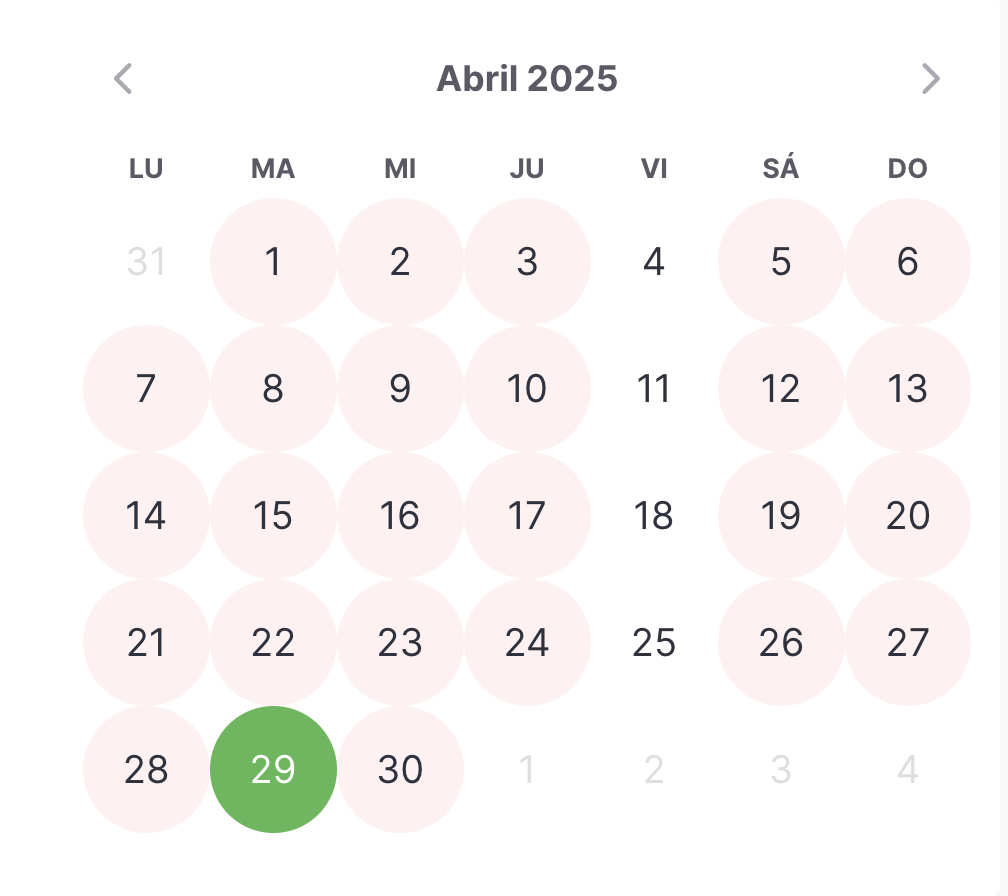Select greyed-out May 4 day

point(908,769)
